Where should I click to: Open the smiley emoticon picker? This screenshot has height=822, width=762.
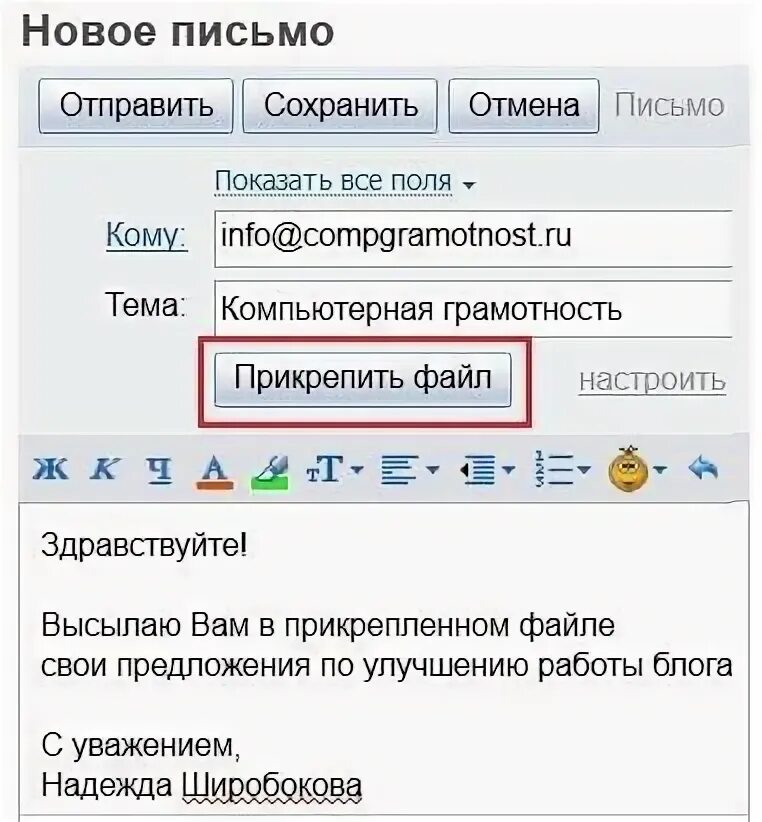pos(628,468)
